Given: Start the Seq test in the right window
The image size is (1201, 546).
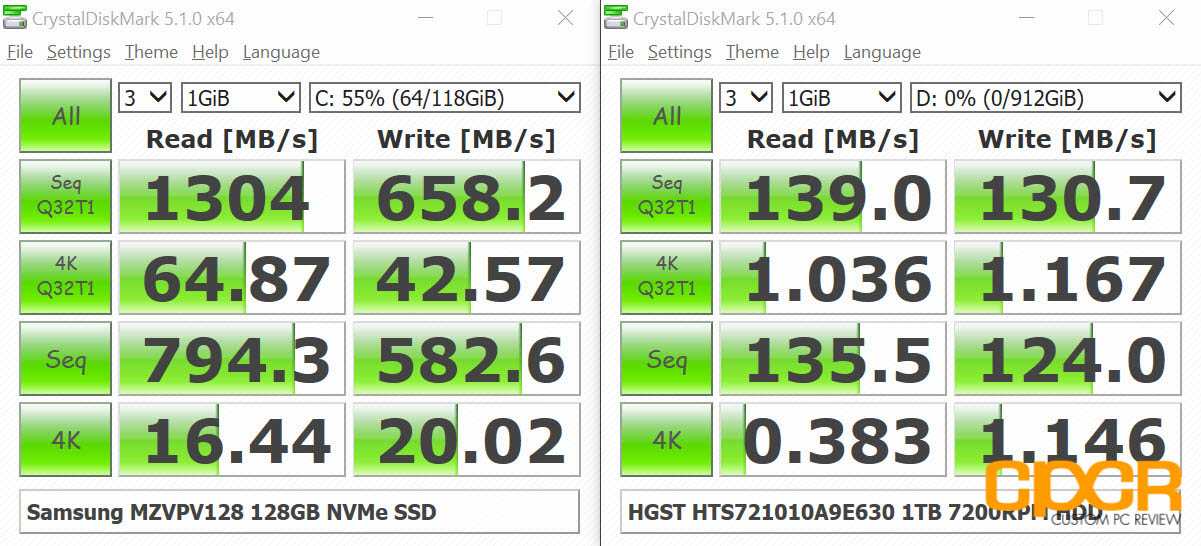Looking at the screenshot, I should (x=666, y=358).
